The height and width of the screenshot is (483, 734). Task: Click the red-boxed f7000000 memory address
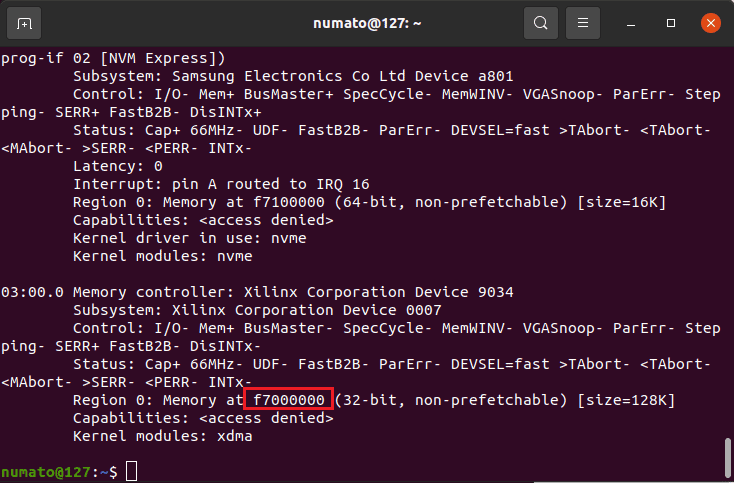coord(288,400)
